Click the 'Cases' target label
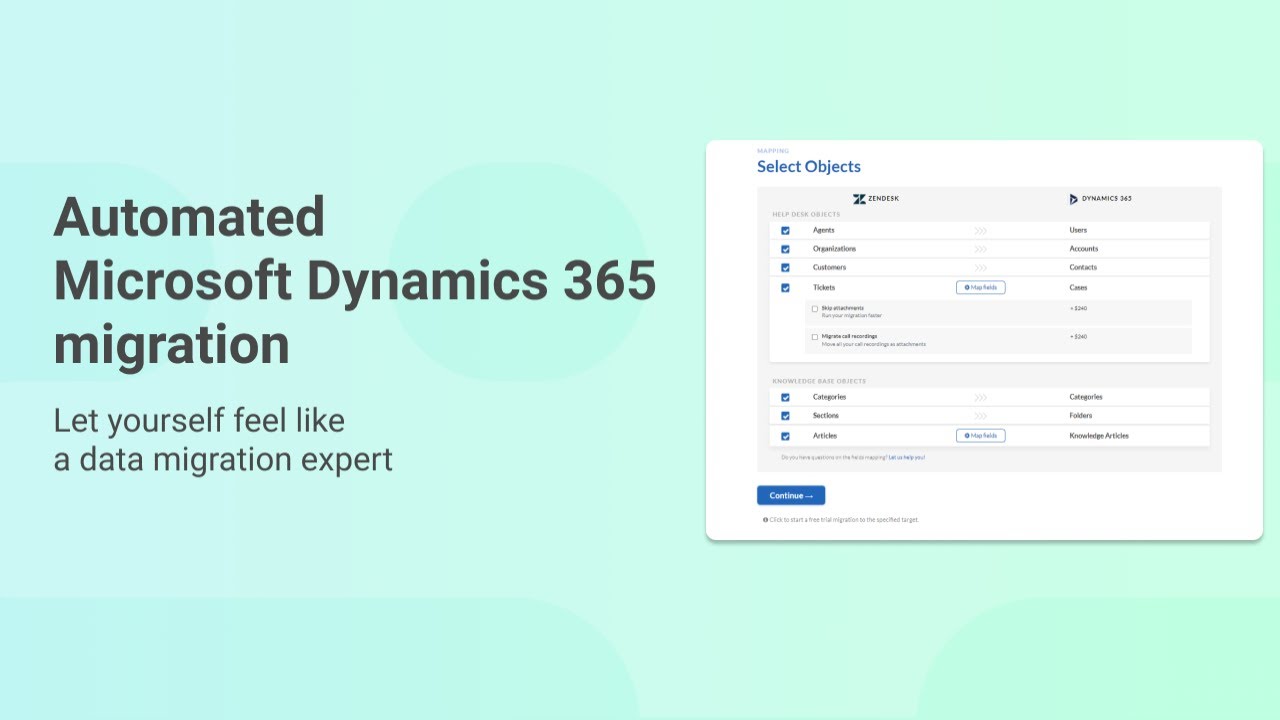This screenshot has width=1280, height=720. pyautogui.click(x=1079, y=288)
